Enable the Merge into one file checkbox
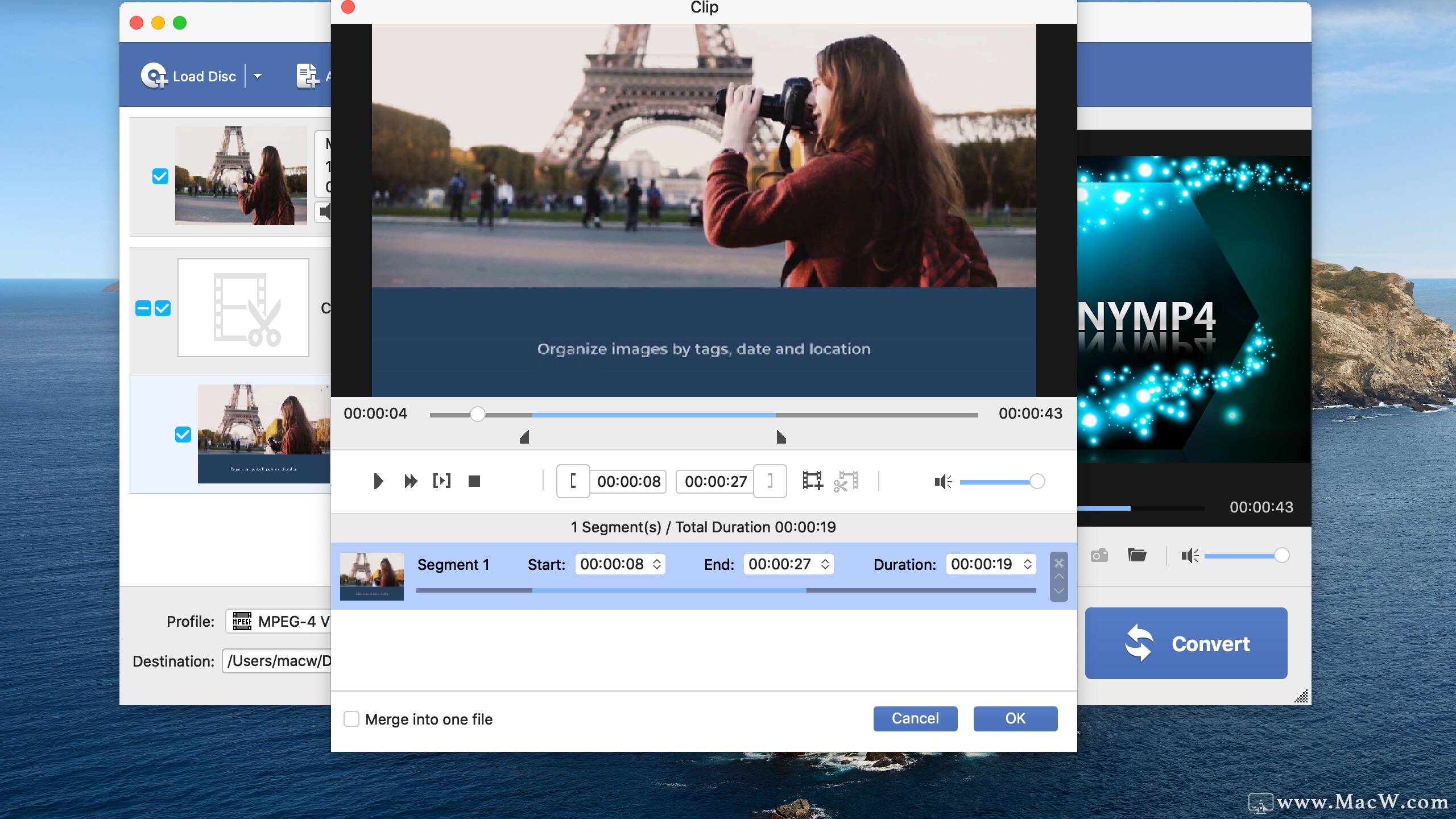Screen dimensions: 1456x819 (352, 719)
